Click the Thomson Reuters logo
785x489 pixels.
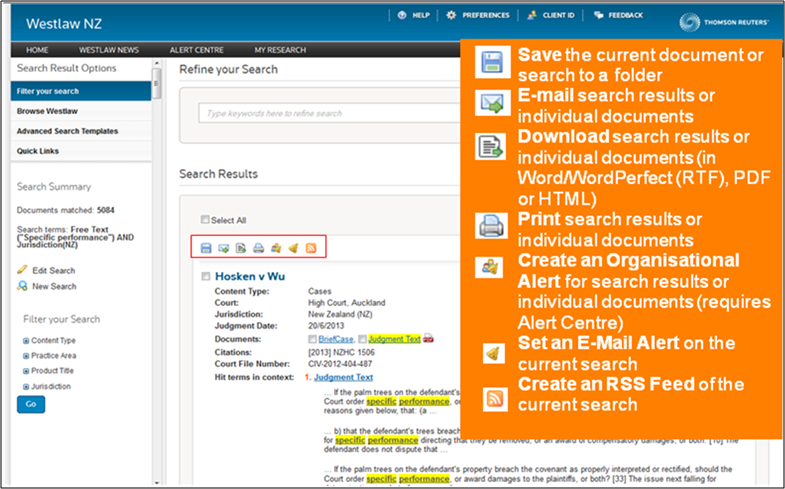[724, 23]
